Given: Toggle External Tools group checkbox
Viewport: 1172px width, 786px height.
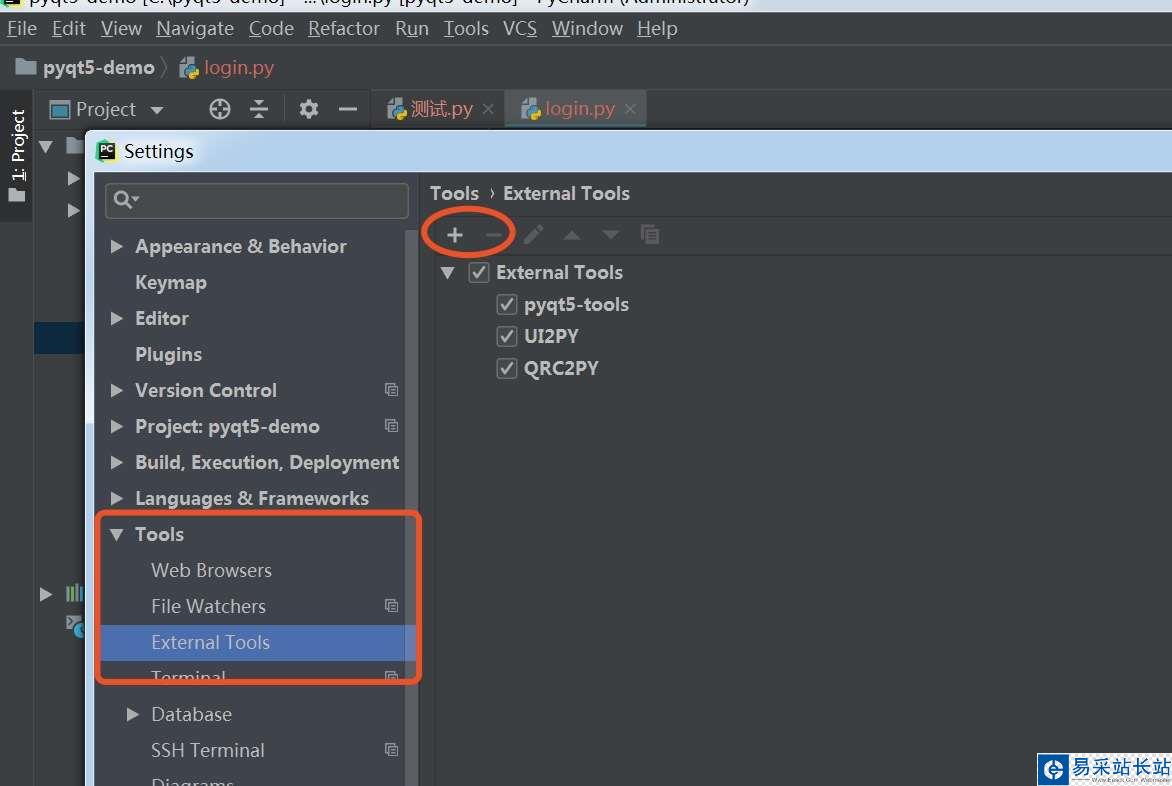Looking at the screenshot, I should pos(479,273).
